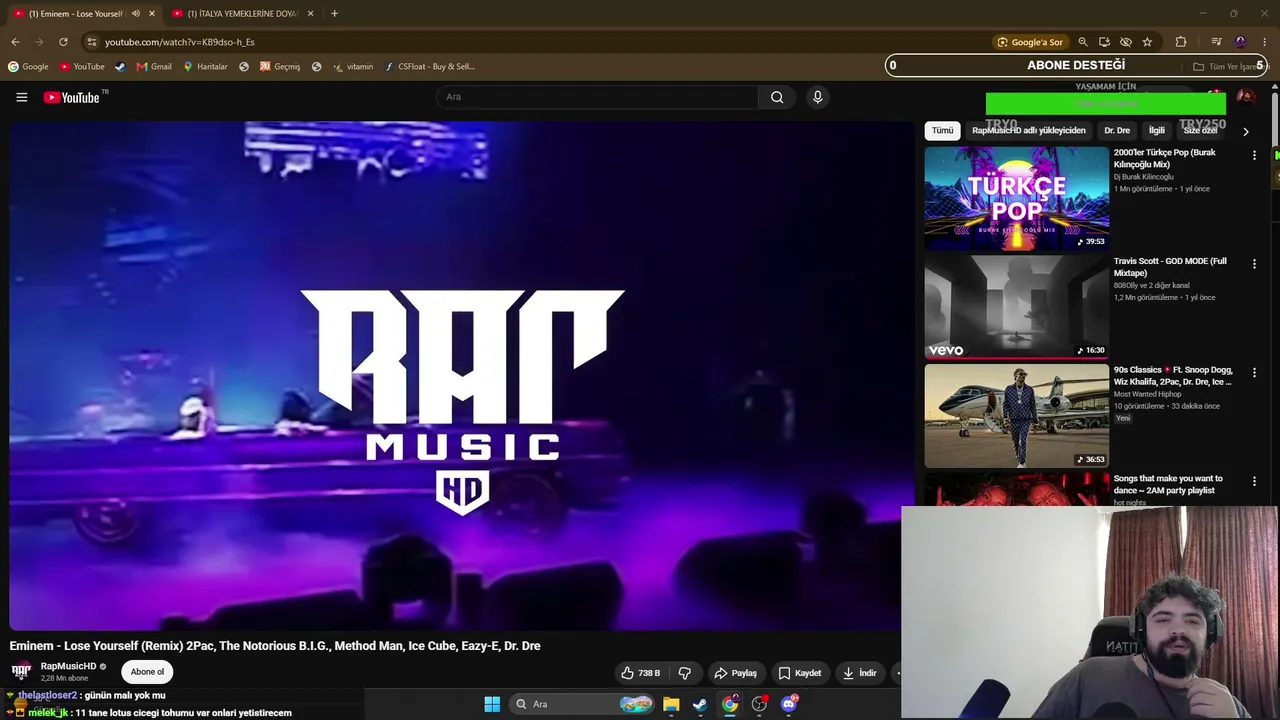Open the Google bookmark
Image resolution: width=1280 pixels, height=720 pixels.
pyautogui.click(x=28, y=67)
